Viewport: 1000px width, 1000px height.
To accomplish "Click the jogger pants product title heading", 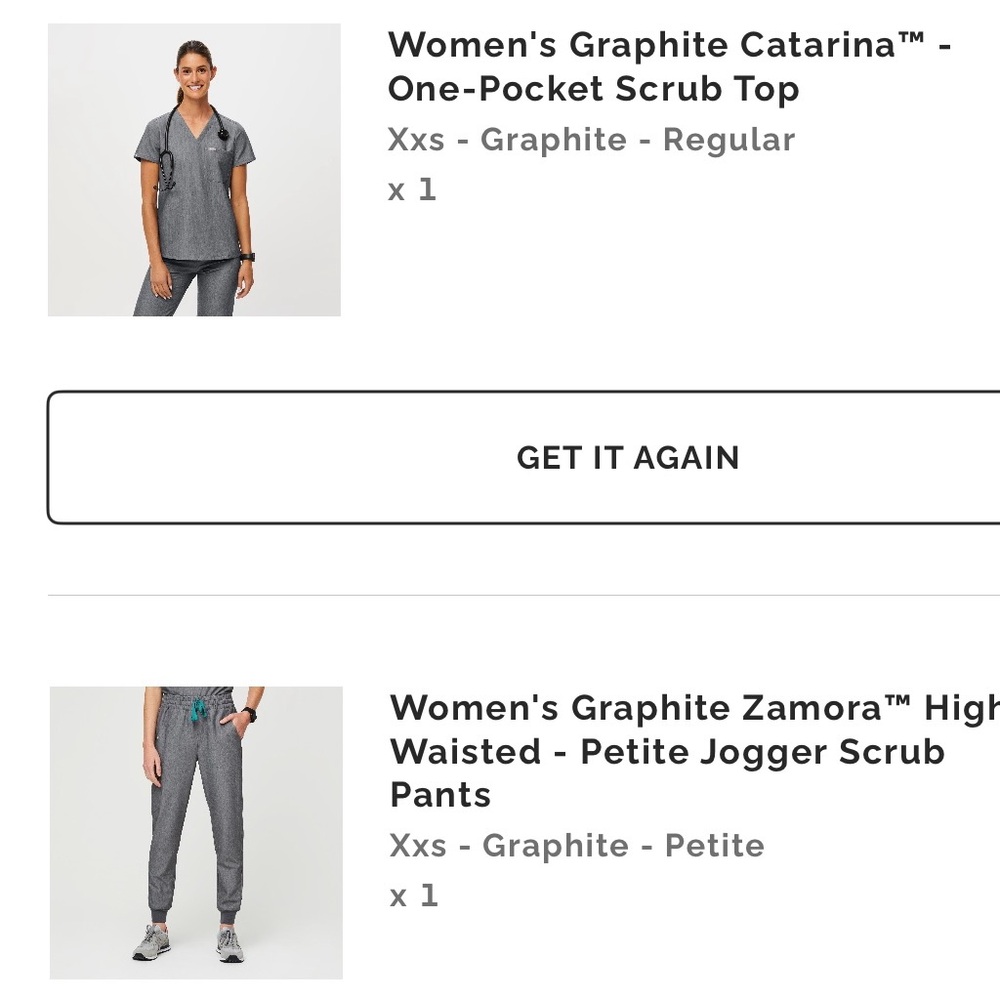I will 668,751.
